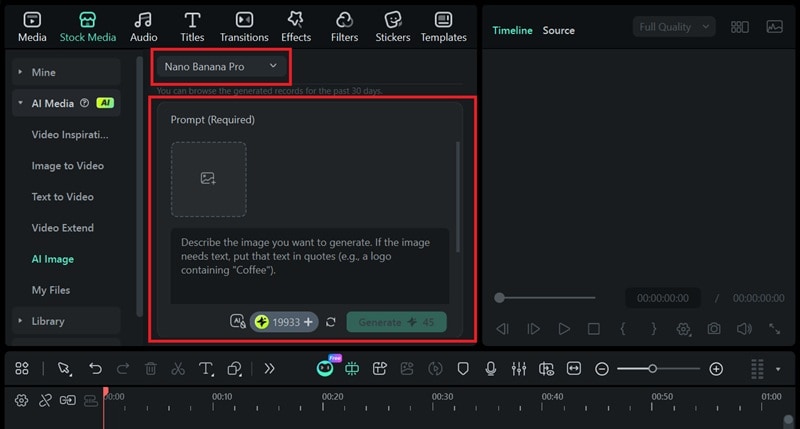800x429 pixels.
Task: Click the previous frame button
Action: tap(503, 329)
